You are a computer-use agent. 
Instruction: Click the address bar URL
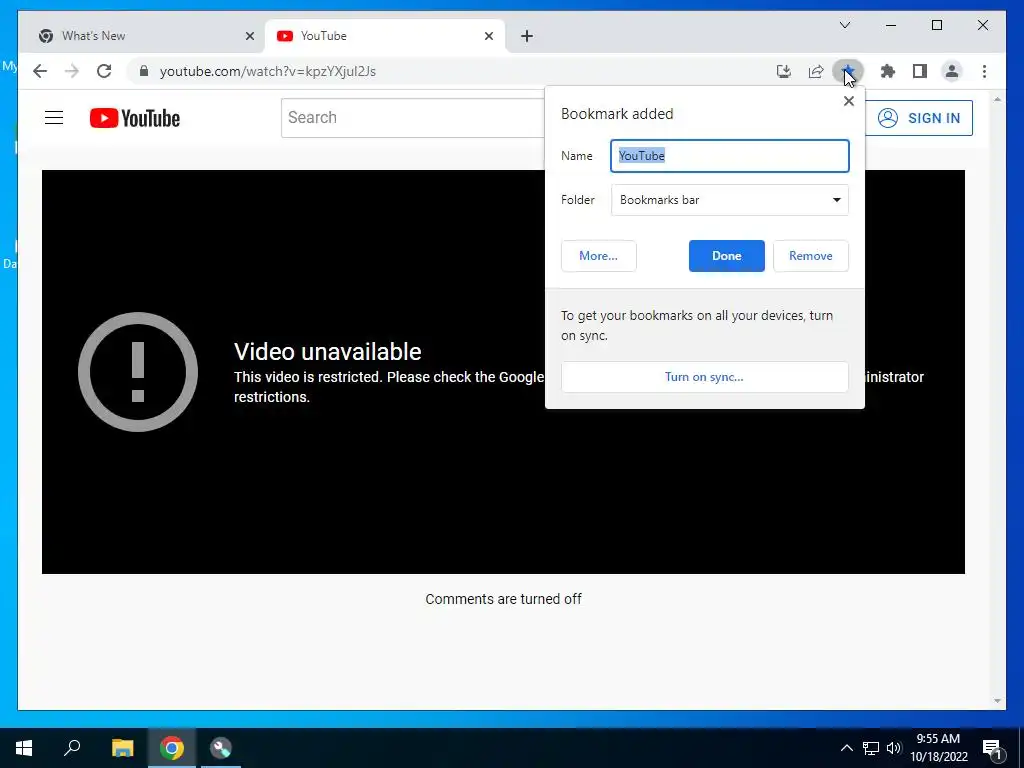[x=268, y=71]
